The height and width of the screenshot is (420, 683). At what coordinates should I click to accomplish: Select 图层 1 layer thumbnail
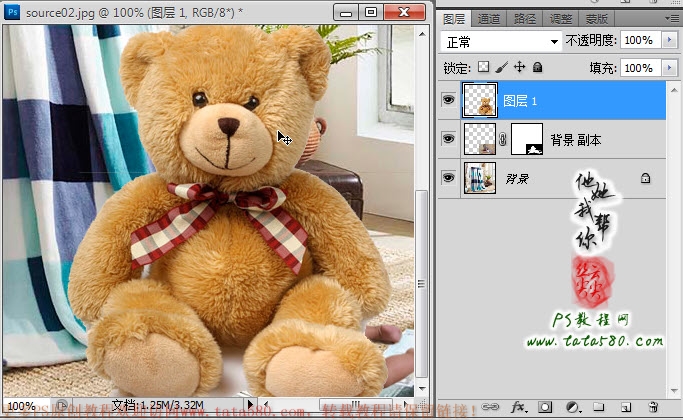[x=480, y=100]
